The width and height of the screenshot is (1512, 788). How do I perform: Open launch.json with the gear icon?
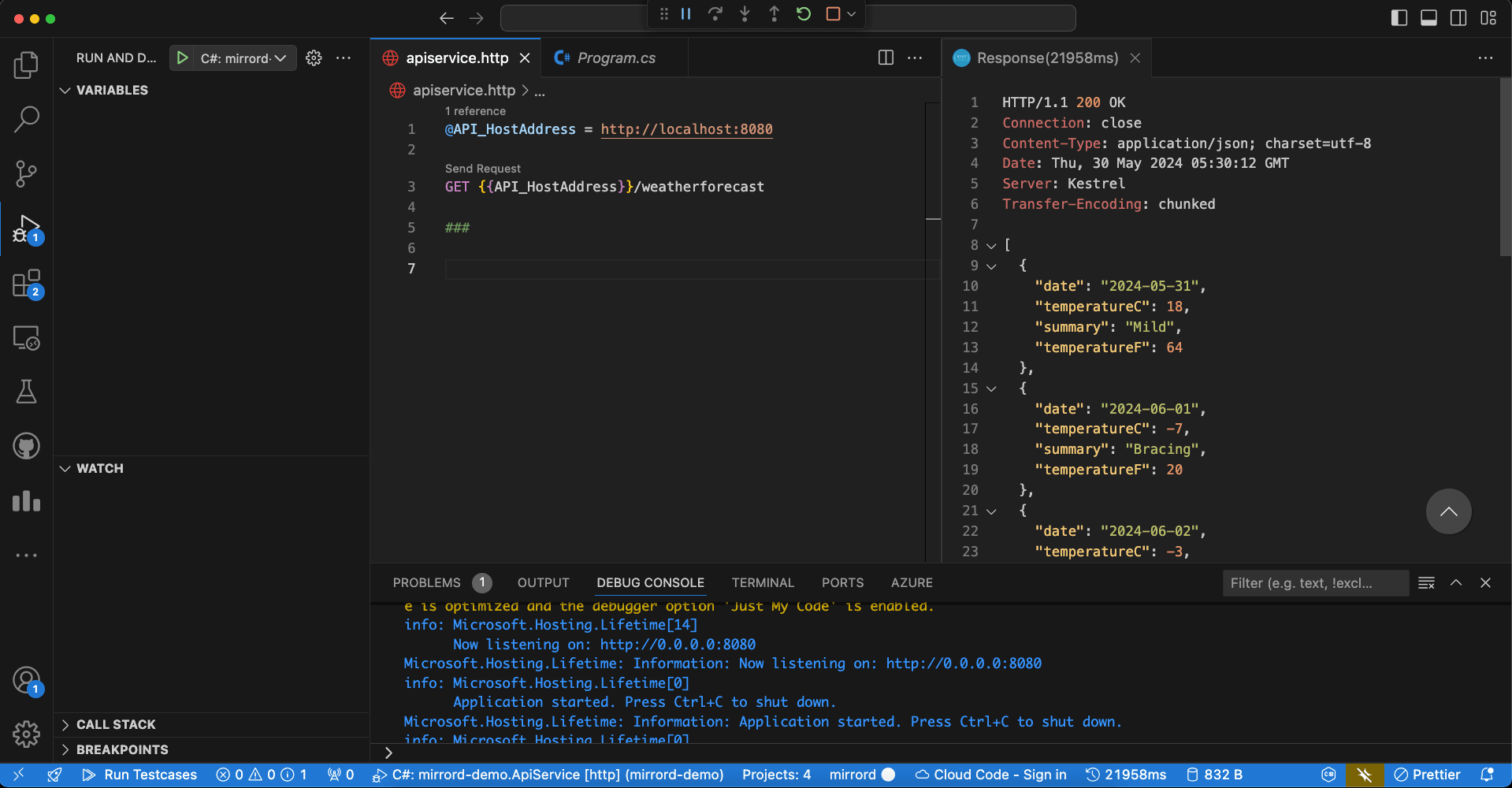coord(314,58)
